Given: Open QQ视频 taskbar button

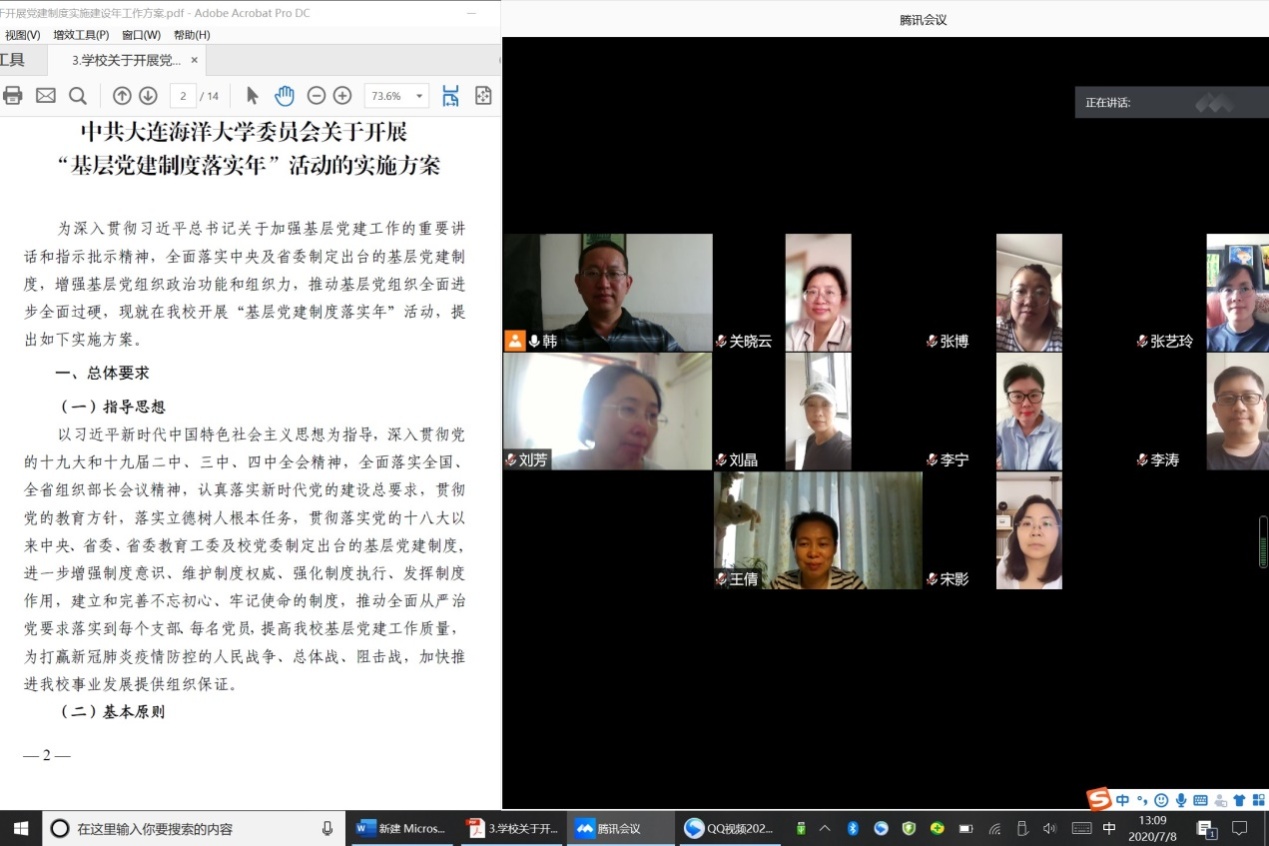Looking at the screenshot, I should [x=730, y=828].
